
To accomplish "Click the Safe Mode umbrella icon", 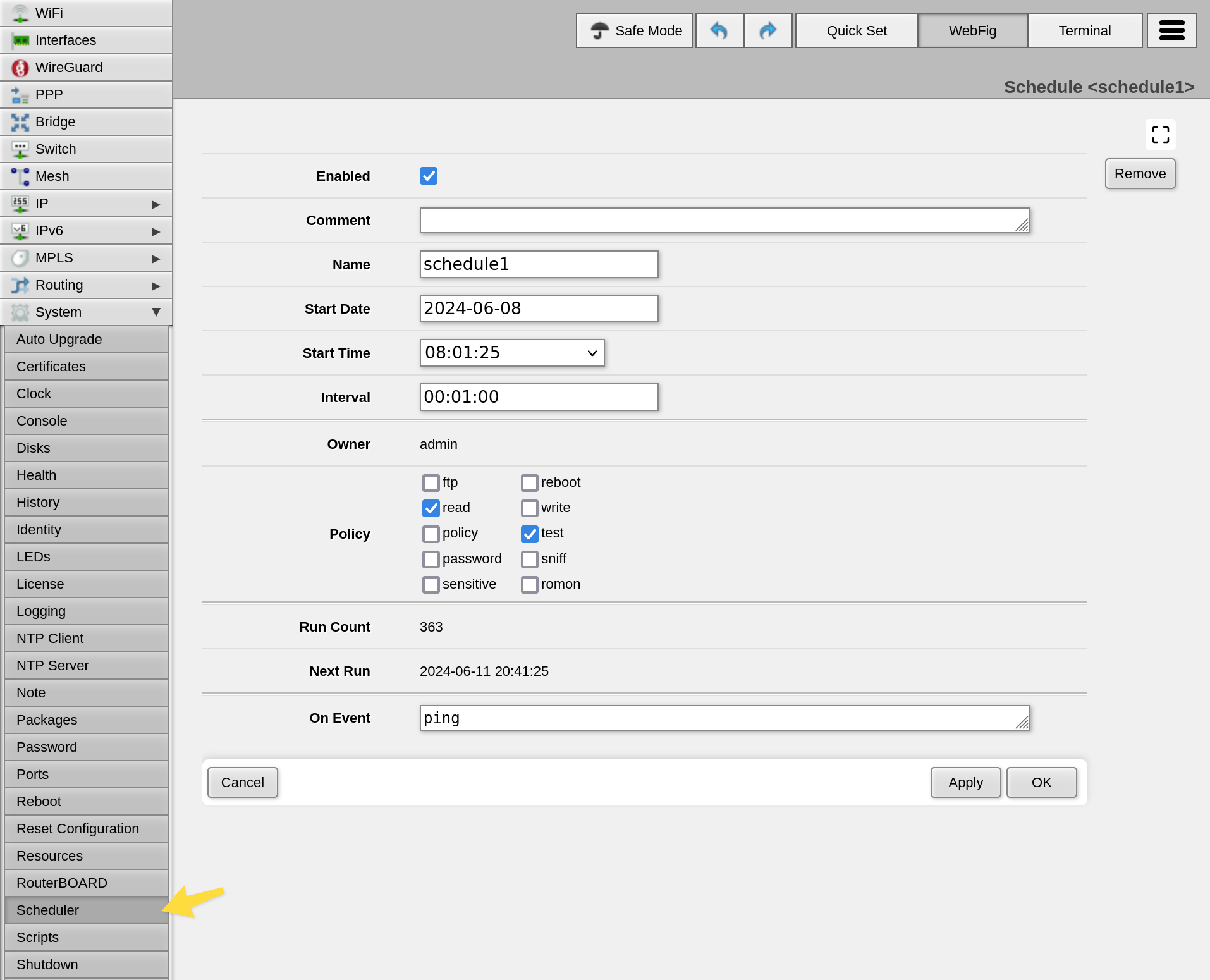I will tap(599, 30).
